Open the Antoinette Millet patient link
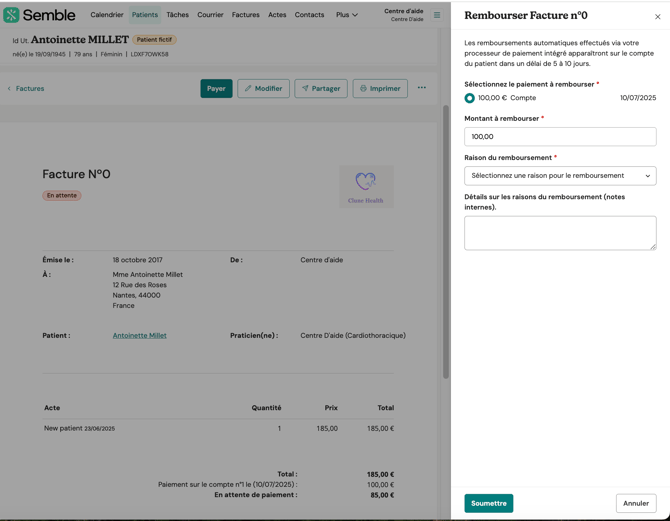 (x=139, y=336)
